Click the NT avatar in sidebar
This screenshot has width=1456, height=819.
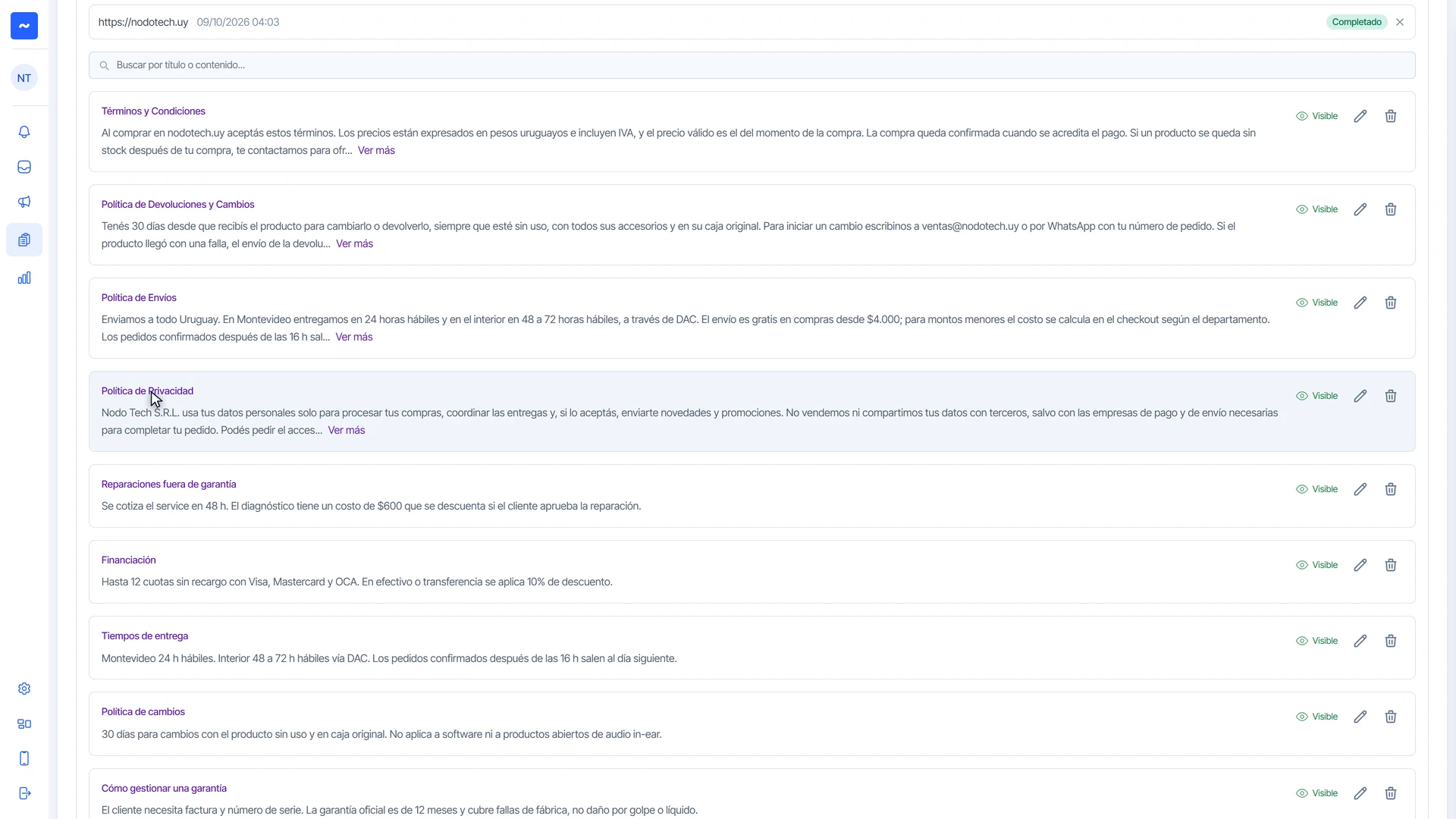(24, 78)
